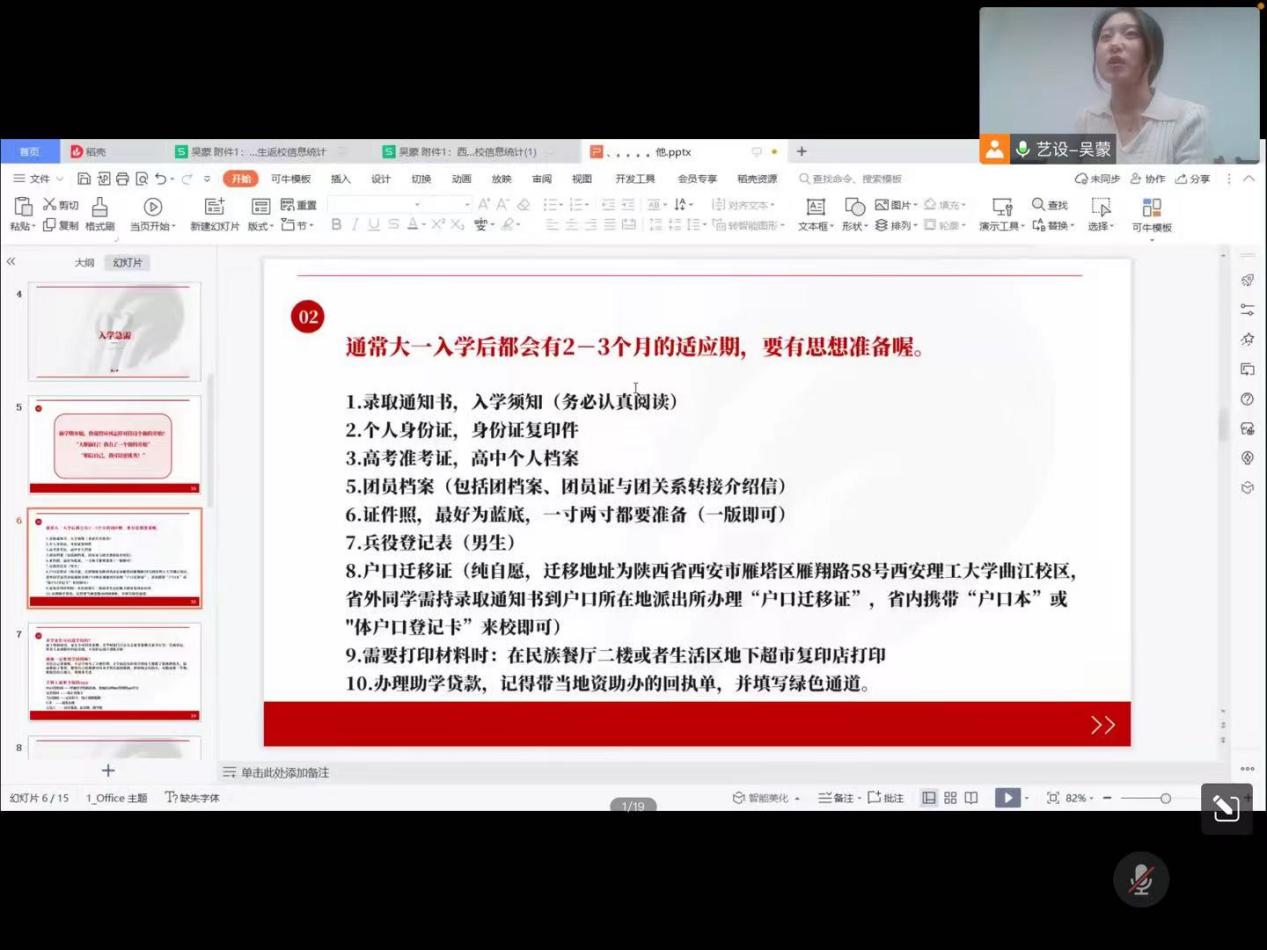Insert a 文本框 text box
Screen dimensions: 1267x950
[x=815, y=207]
